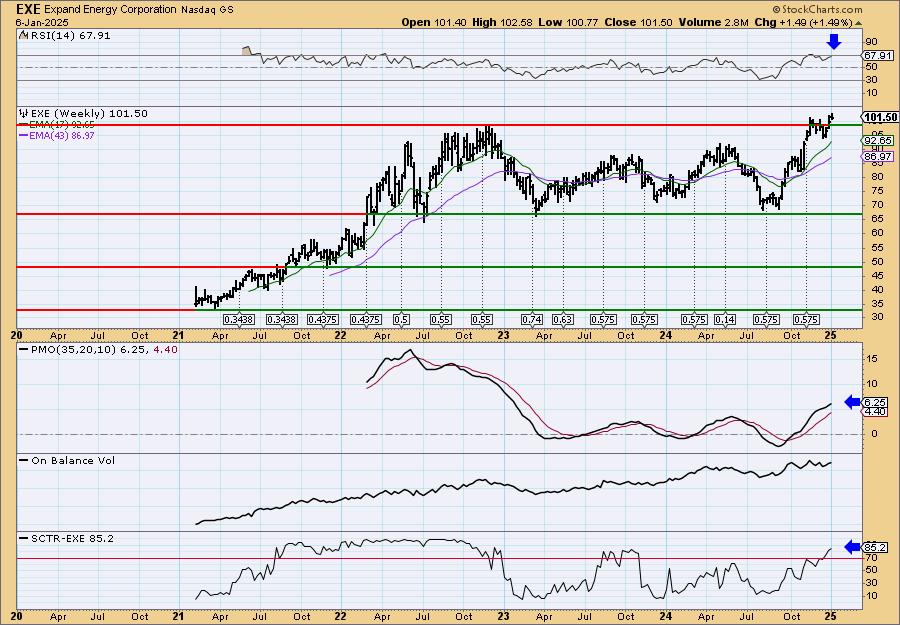The width and height of the screenshot is (900, 625).
Task: Click the Chg +1.49 (+1.49%) value
Action: [804, 22]
